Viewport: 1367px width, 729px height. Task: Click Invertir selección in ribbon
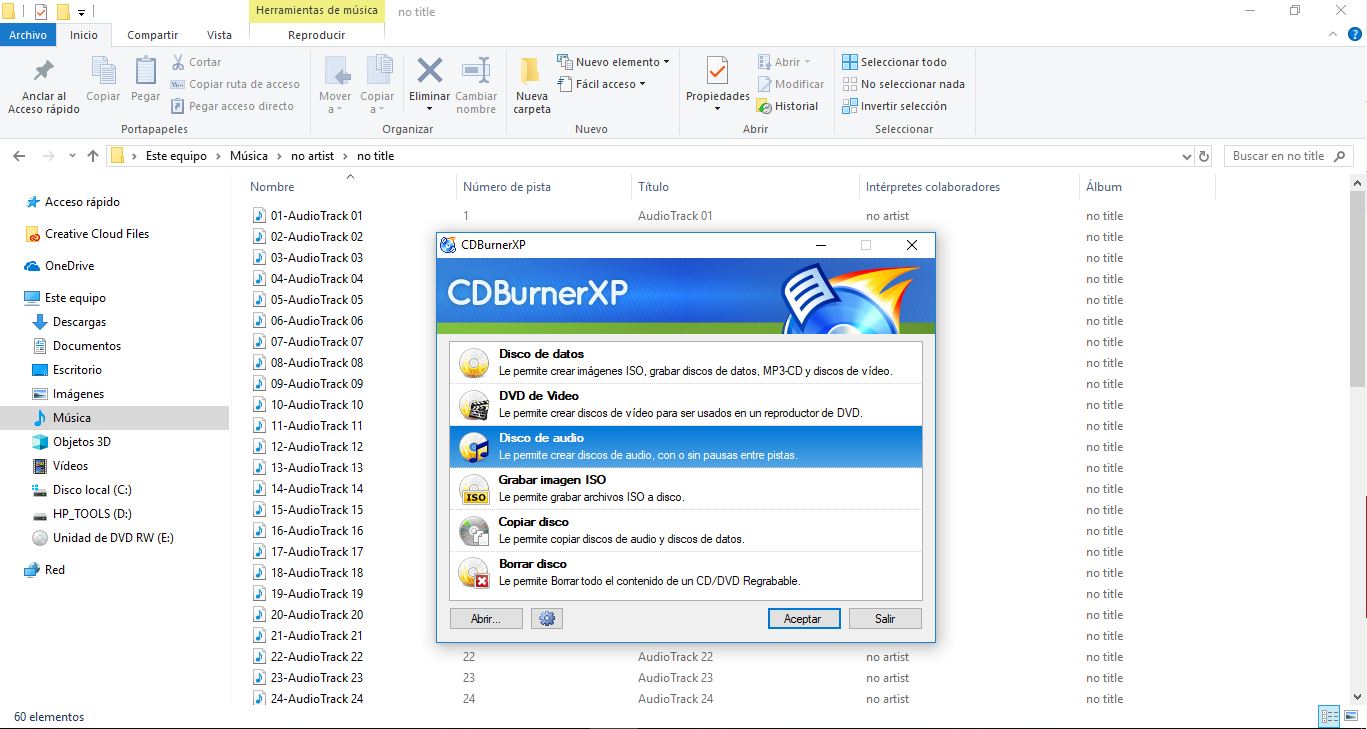click(894, 106)
